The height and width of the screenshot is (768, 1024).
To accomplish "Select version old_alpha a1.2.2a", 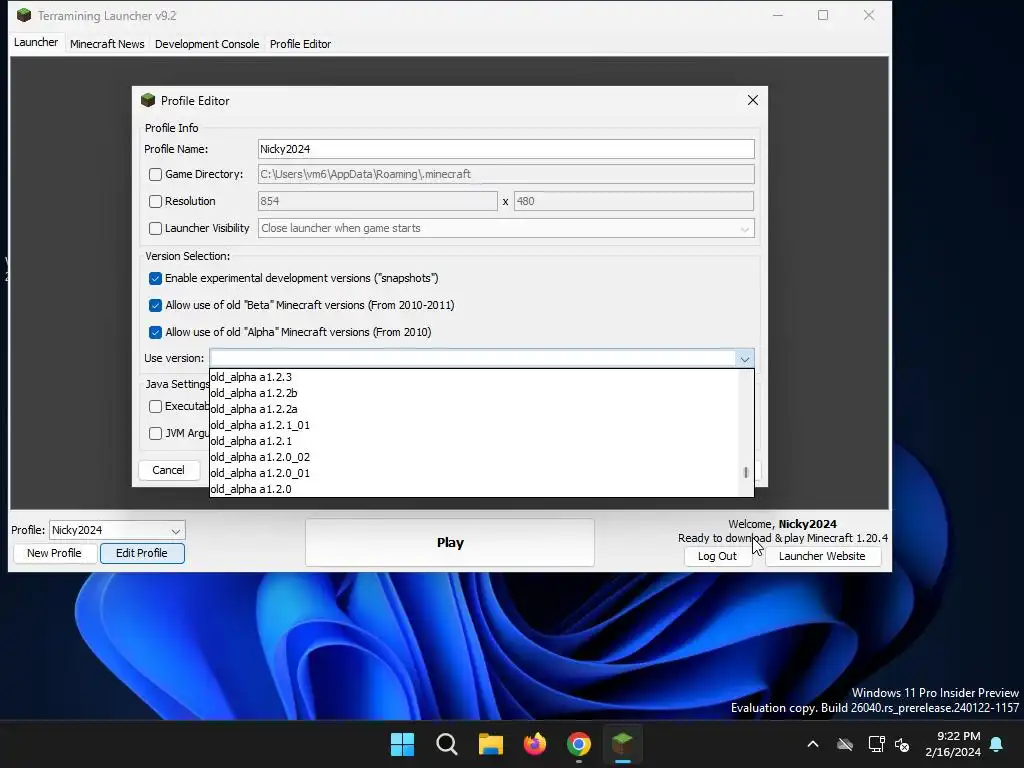I will pos(475,409).
